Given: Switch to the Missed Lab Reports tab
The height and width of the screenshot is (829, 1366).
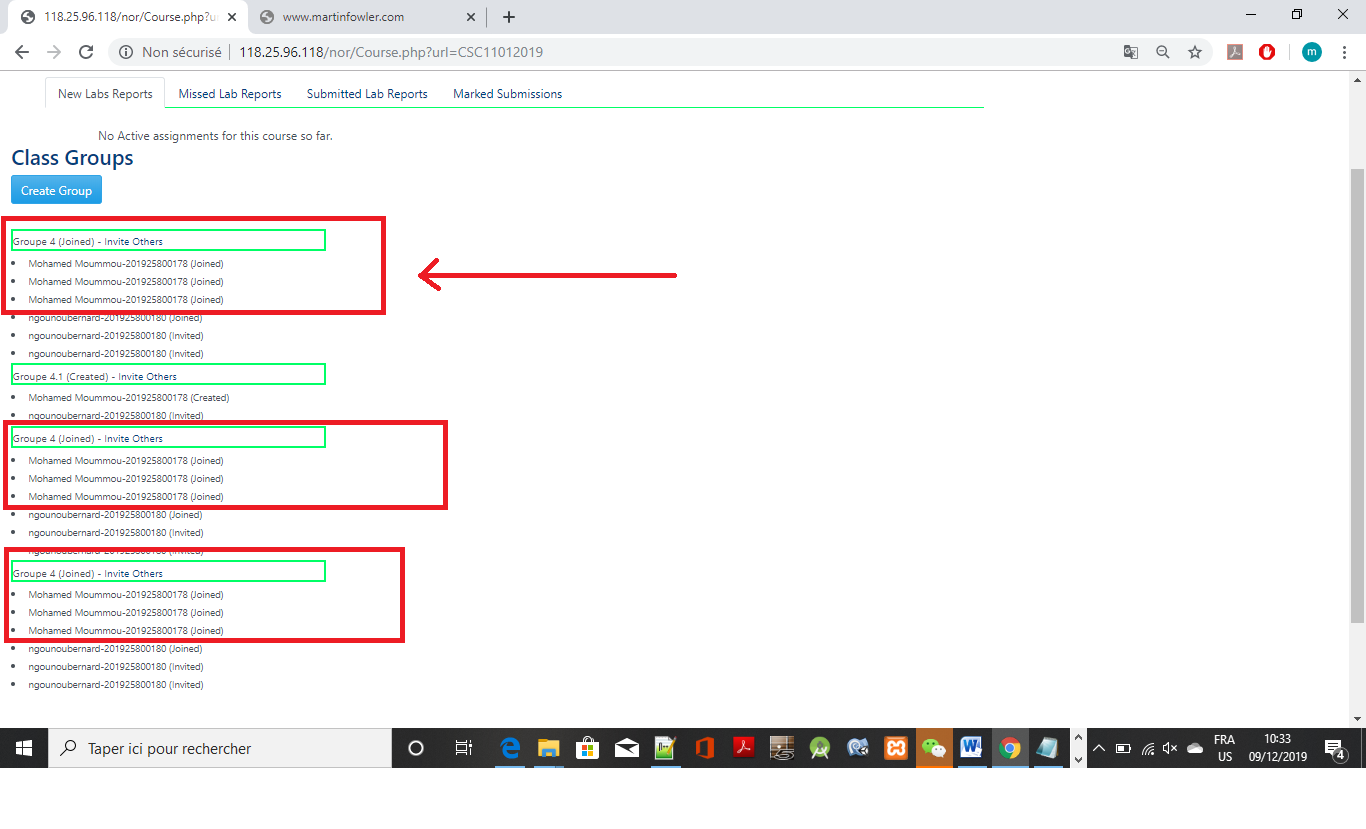Looking at the screenshot, I should (230, 94).
